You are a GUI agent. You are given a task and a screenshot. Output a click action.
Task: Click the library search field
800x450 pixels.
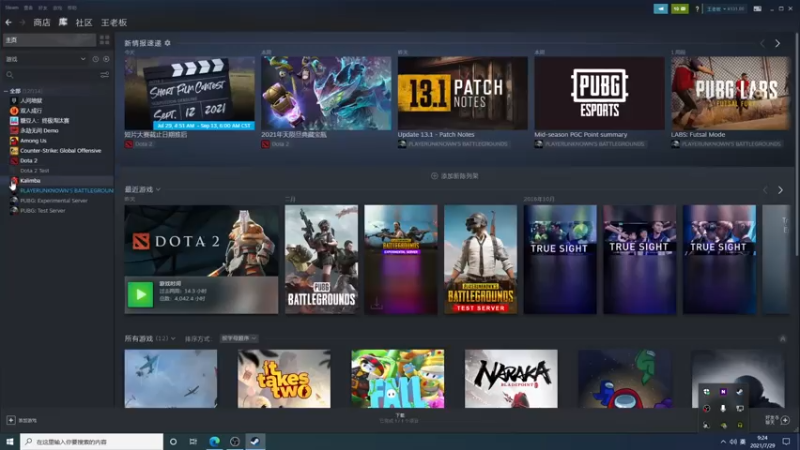(51, 75)
